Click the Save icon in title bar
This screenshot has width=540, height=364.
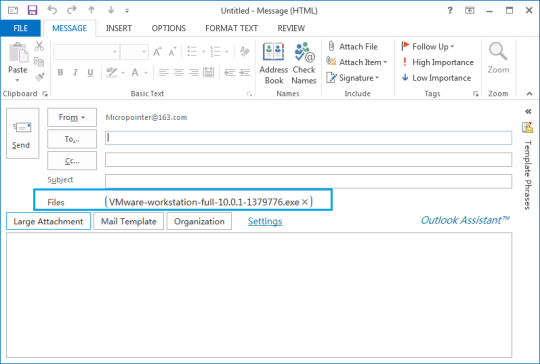(32, 10)
